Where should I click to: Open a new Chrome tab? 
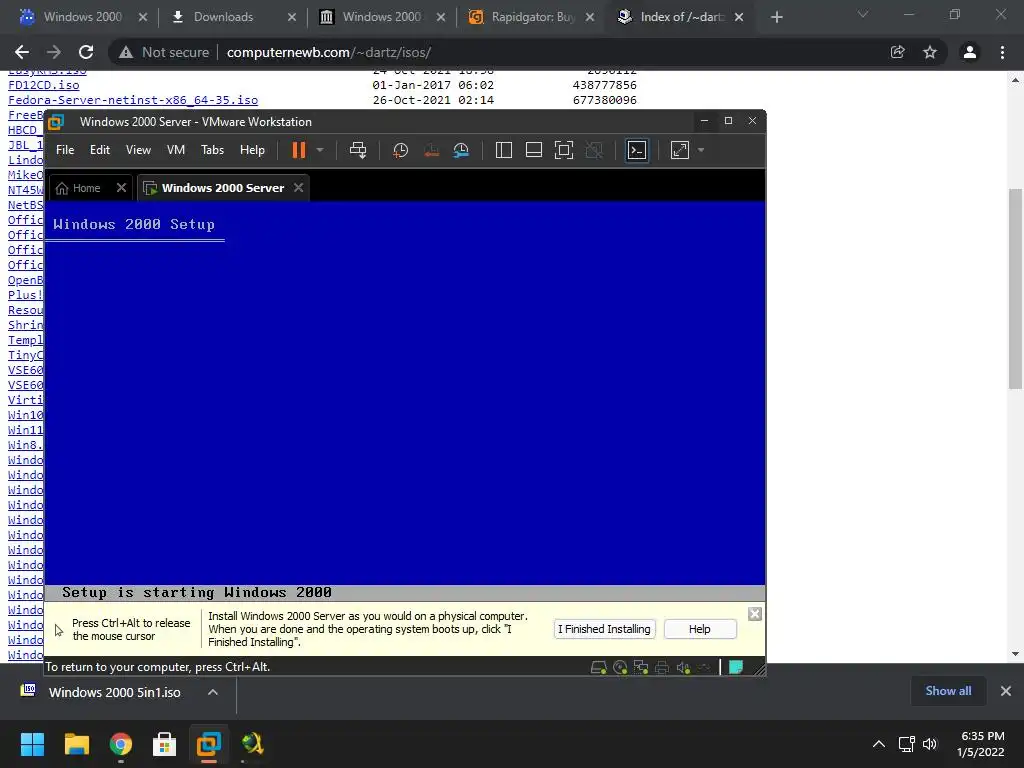pyautogui.click(x=776, y=17)
